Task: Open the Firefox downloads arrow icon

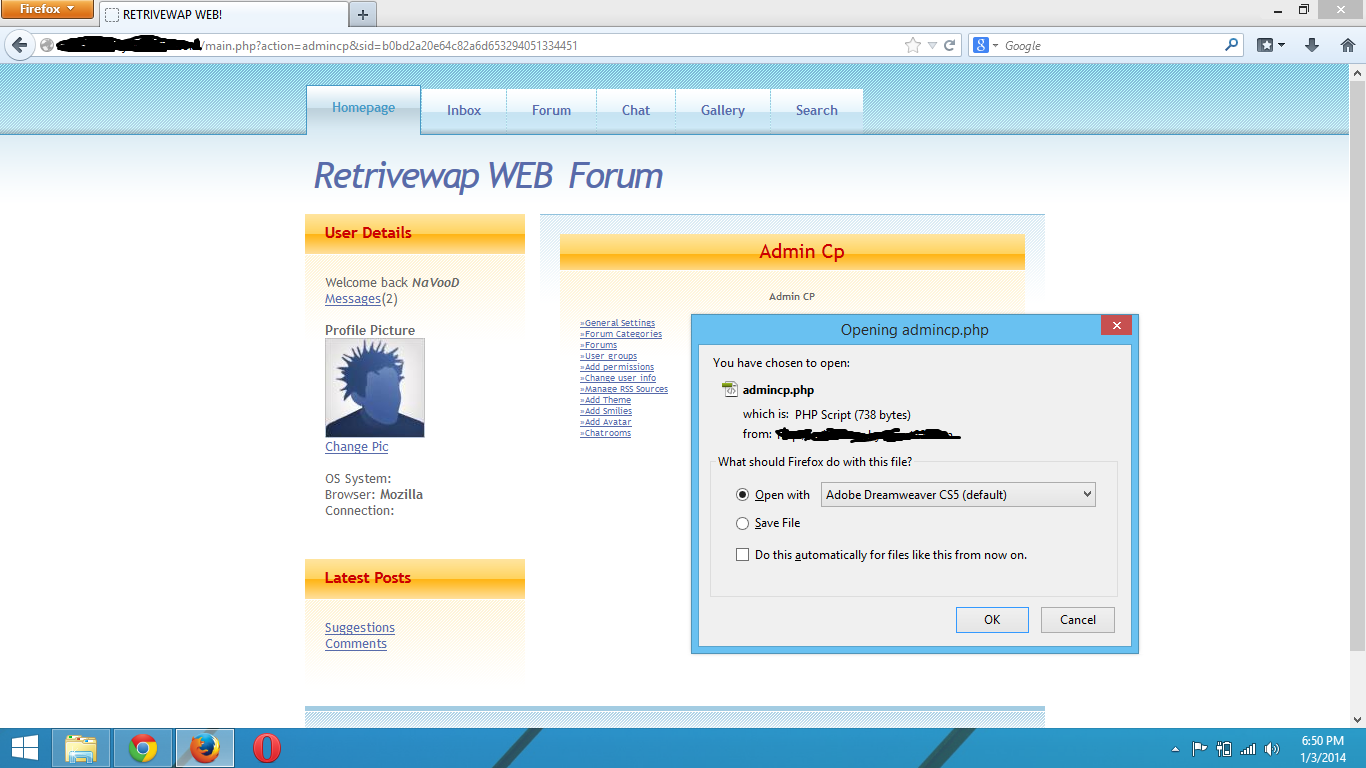Action: coord(1312,45)
